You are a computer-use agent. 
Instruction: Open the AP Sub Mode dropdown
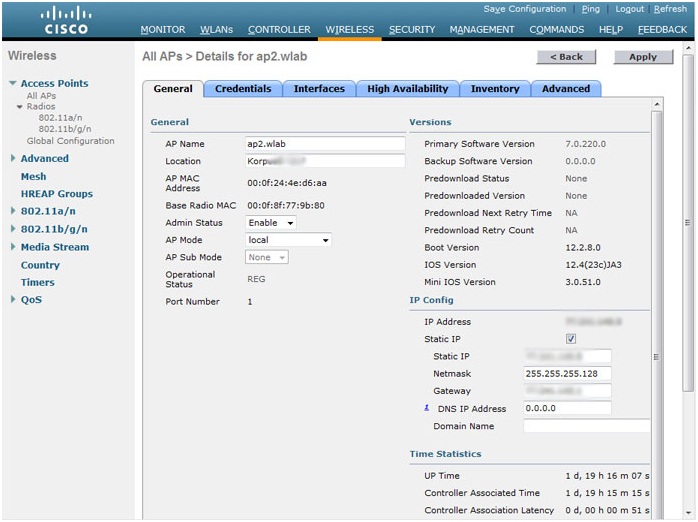pyautogui.click(x=267, y=258)
